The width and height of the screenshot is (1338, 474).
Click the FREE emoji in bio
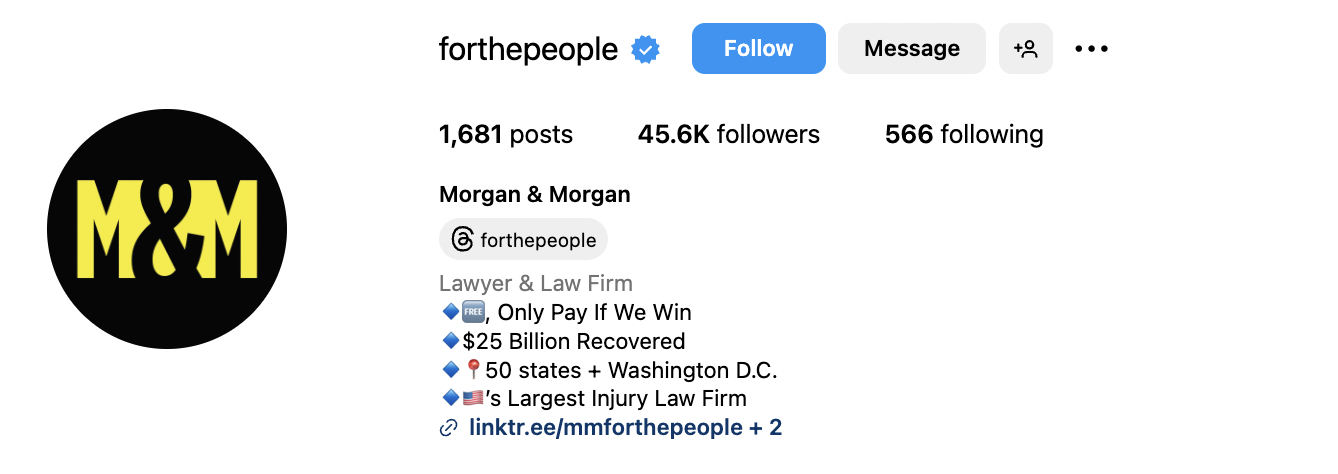pyautogui.click(x=474, y=312)
